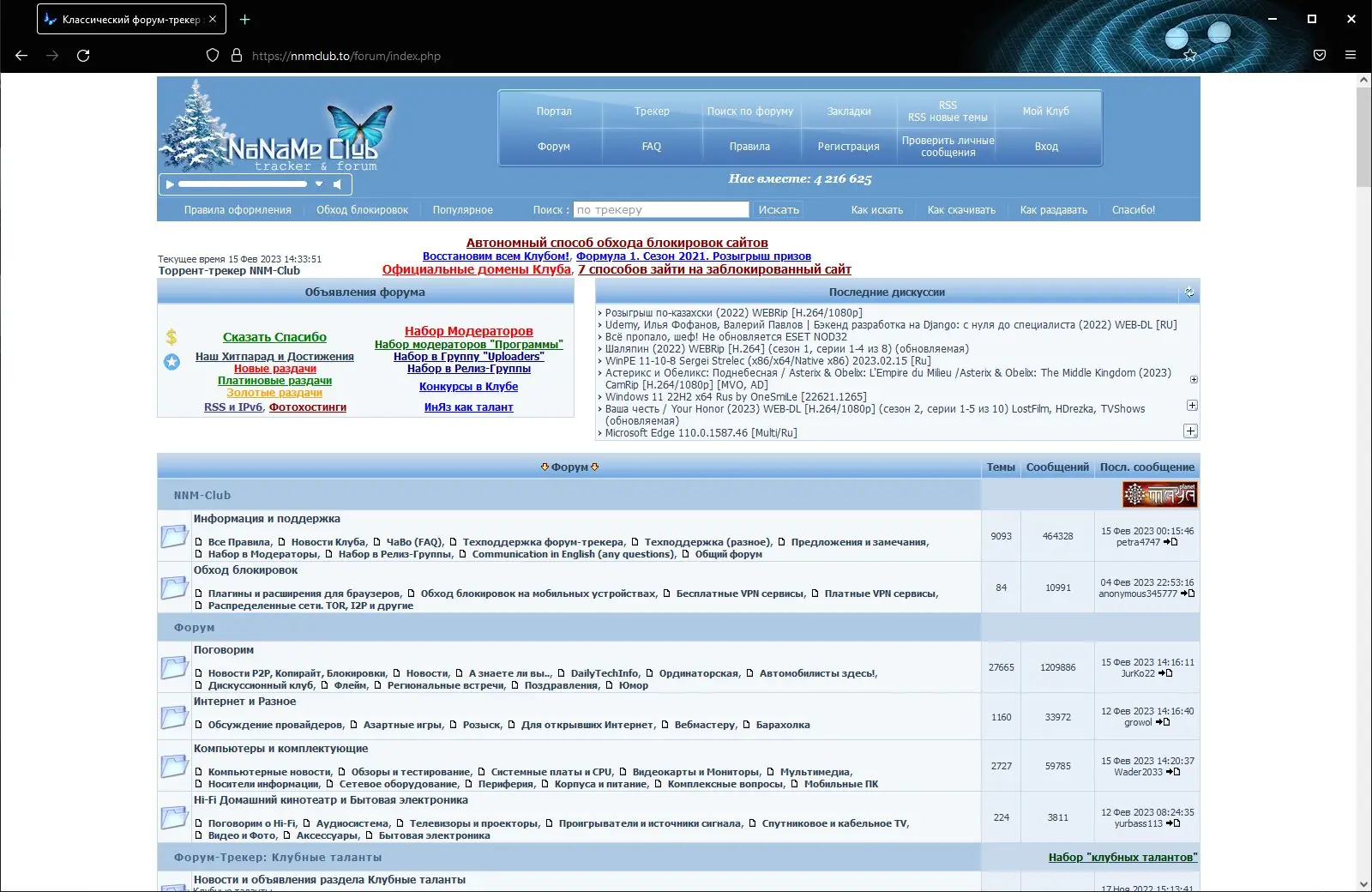Bookmark this page with the star icon

[1190, 56]
